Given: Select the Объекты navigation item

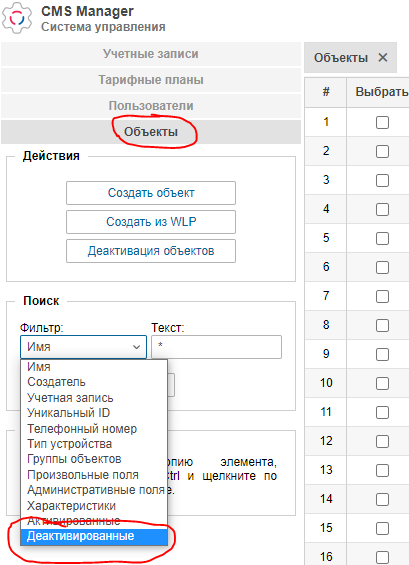Looking at the screenshot, I should click(151, 132).
